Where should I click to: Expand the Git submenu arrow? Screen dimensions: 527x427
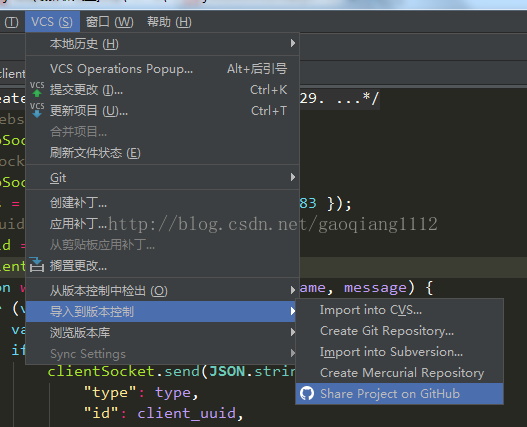pyautogui.click(x=293, y=177)
